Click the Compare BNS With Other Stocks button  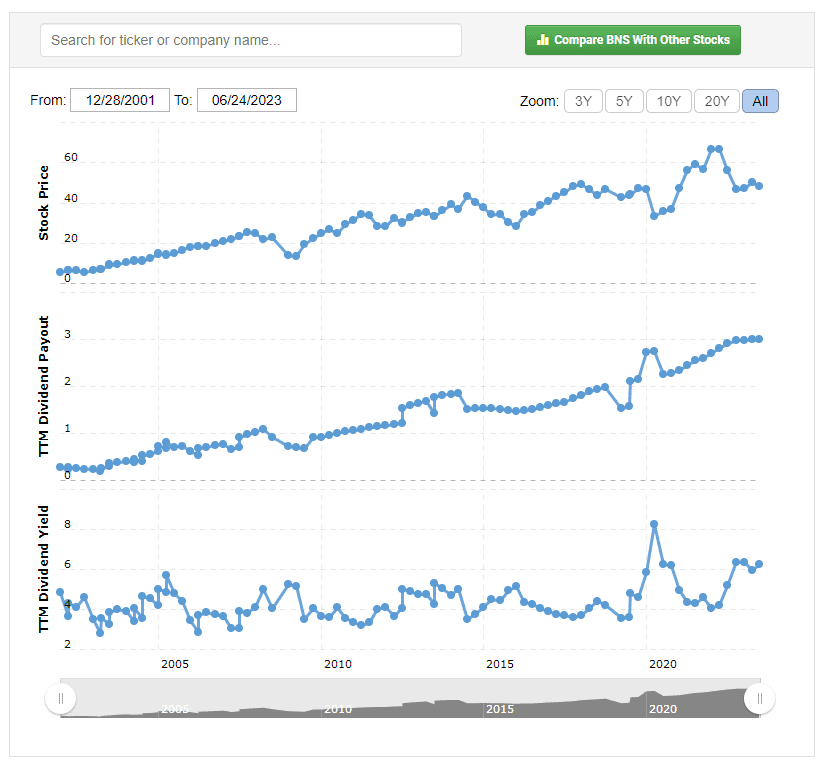click(632, 40)
